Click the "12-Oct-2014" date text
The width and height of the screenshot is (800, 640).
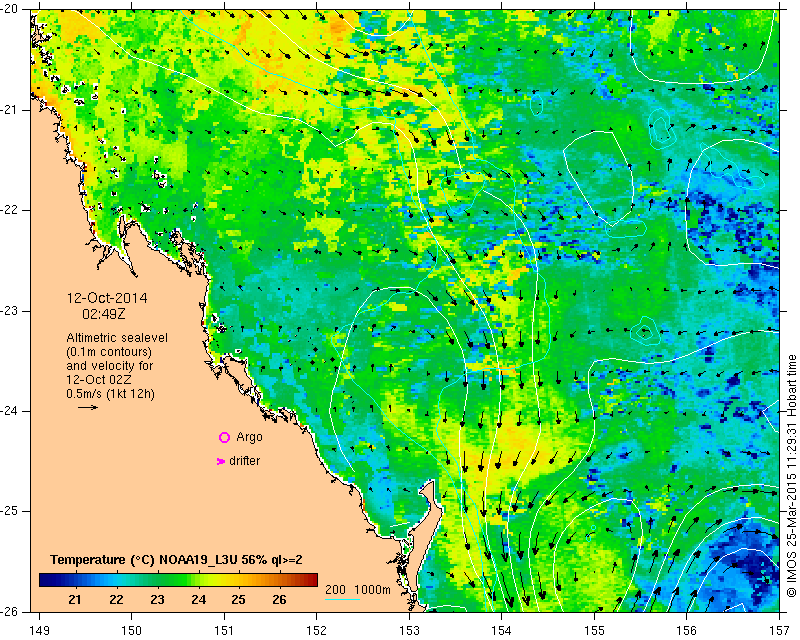click(x=107, y=298)
